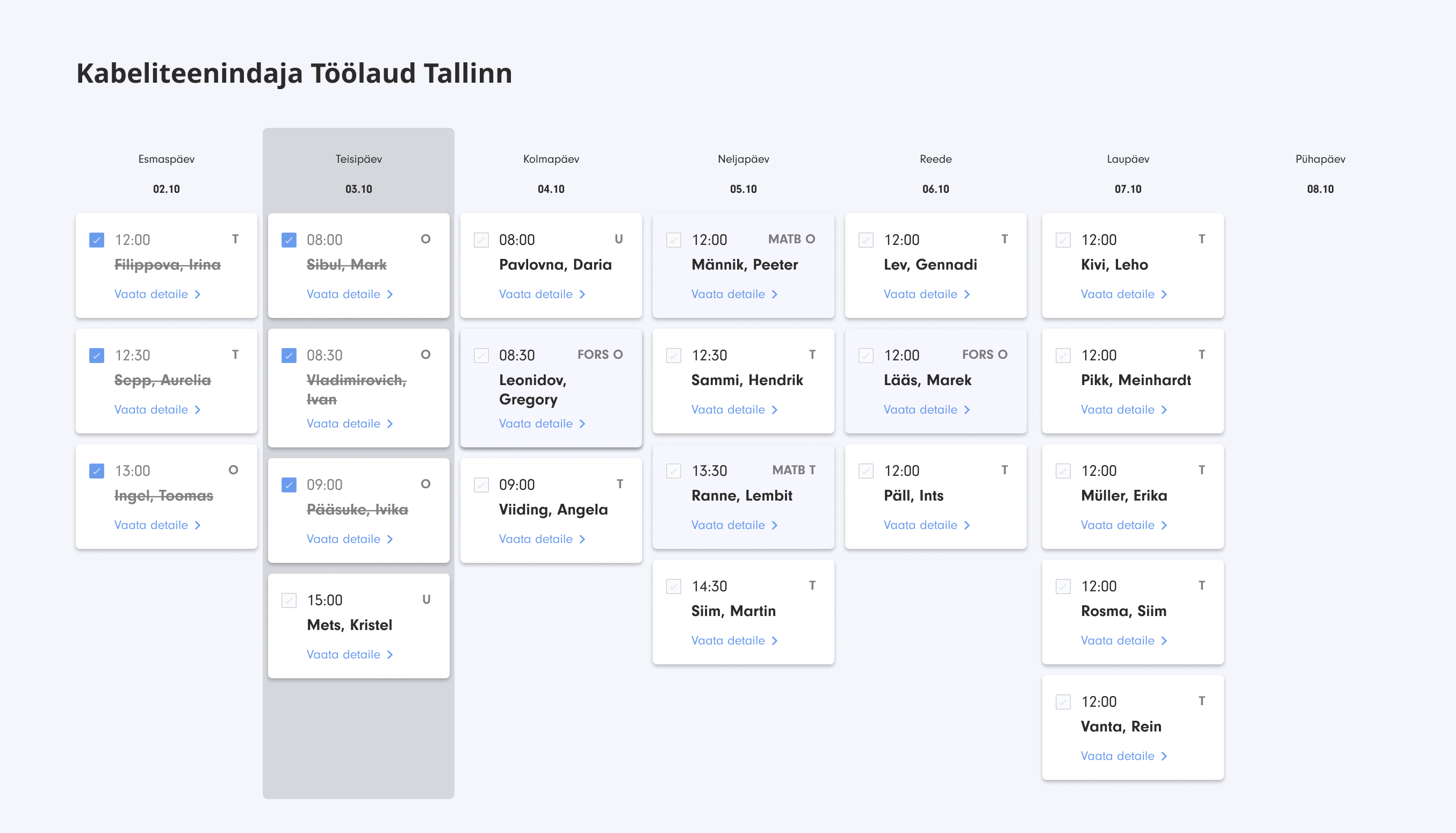
Task: Click the Rosma, Siim appointment name
Action: [1123, 611]
